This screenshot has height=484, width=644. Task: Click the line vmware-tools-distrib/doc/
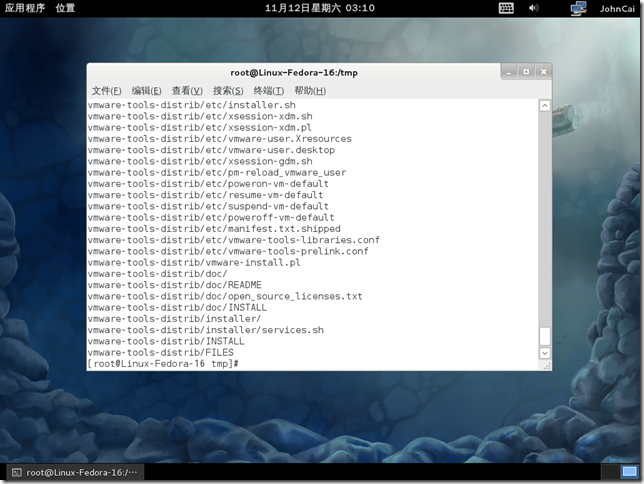pos(157,274)
